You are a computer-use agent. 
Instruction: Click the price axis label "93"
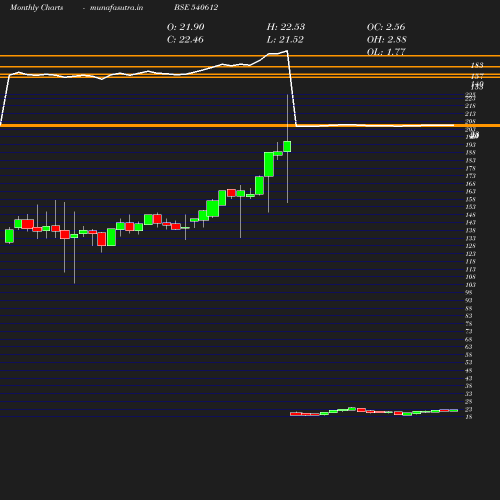[469, 300]
